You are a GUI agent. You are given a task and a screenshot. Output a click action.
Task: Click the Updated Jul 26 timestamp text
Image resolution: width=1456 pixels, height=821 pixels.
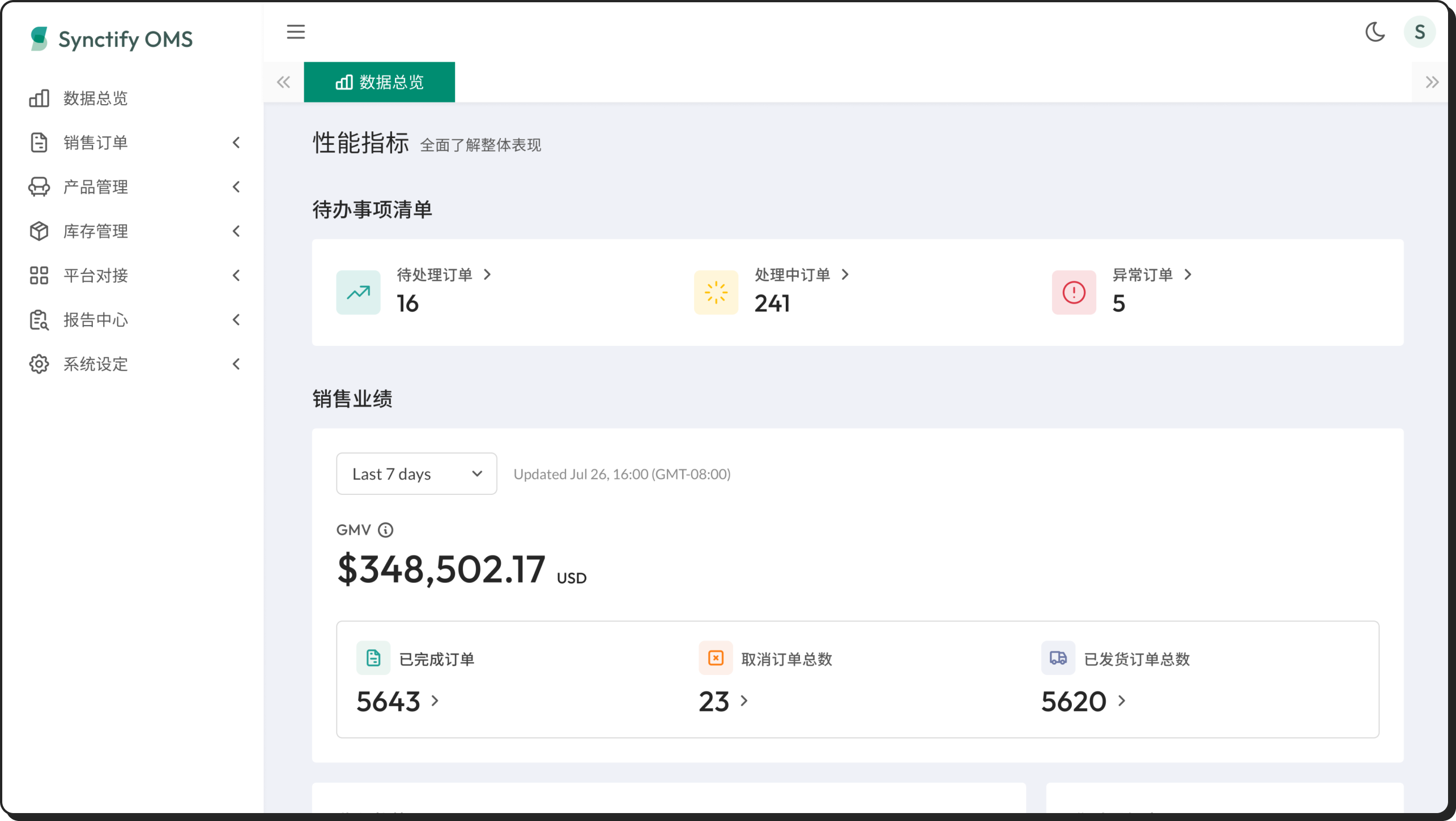point(622,474)
